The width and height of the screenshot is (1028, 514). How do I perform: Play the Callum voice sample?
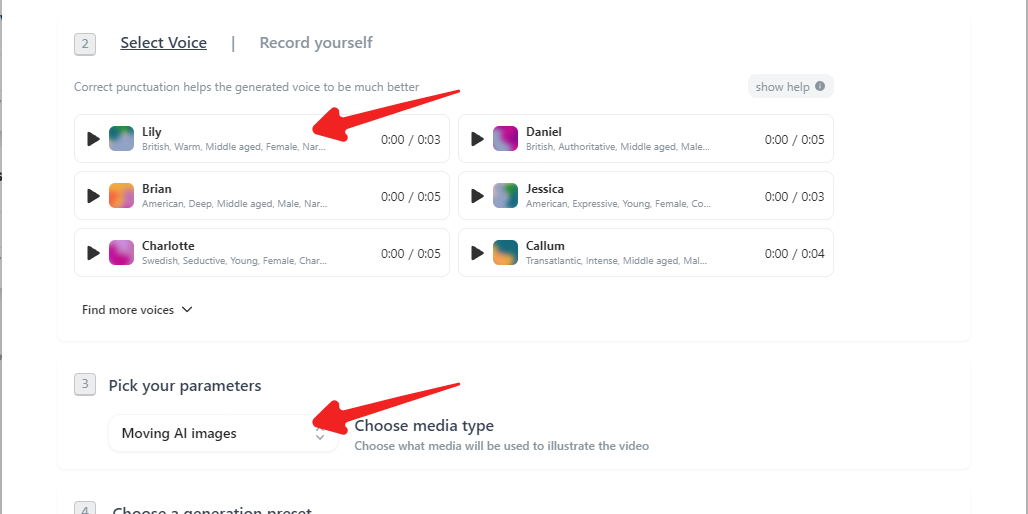pos(477,253)
